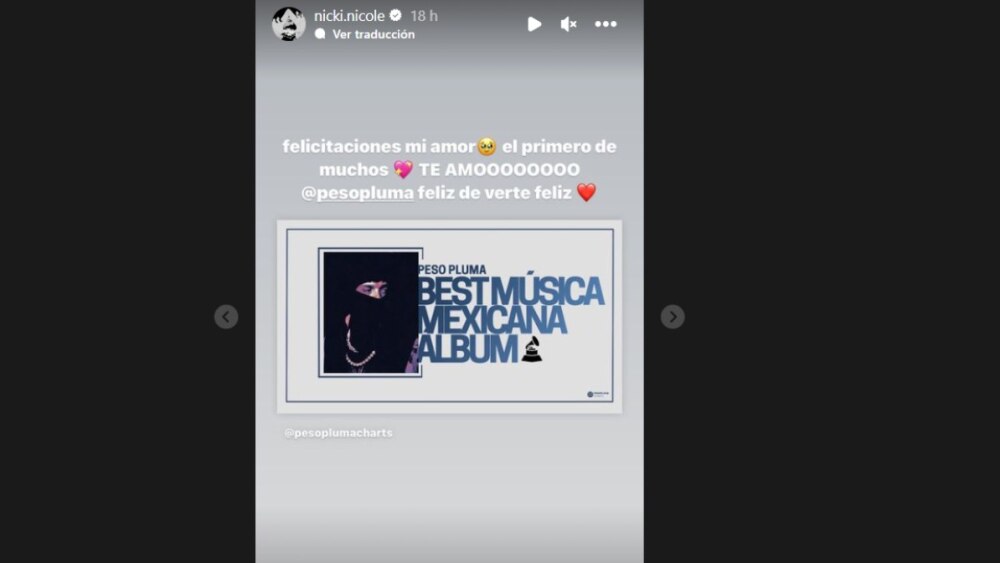Screen dimensions: 1000x563
Task: Click the translation speech bubble icon
Action: click(320, 34)
